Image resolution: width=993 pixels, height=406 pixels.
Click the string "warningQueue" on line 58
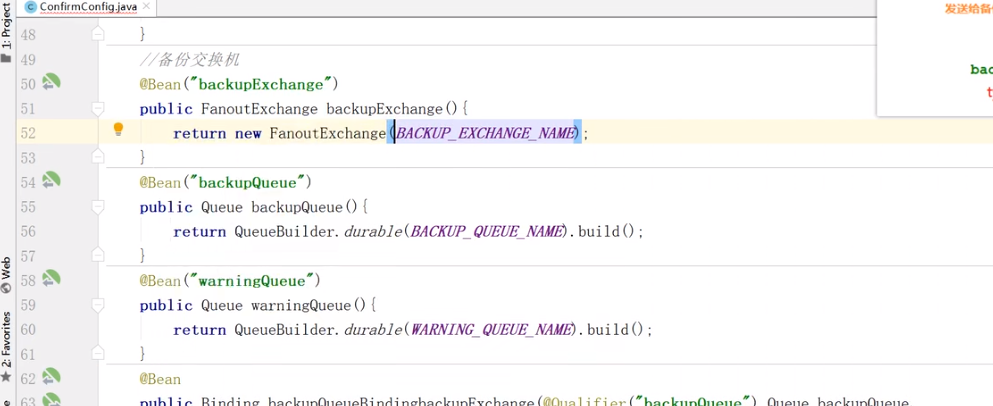tap(252, 281)
